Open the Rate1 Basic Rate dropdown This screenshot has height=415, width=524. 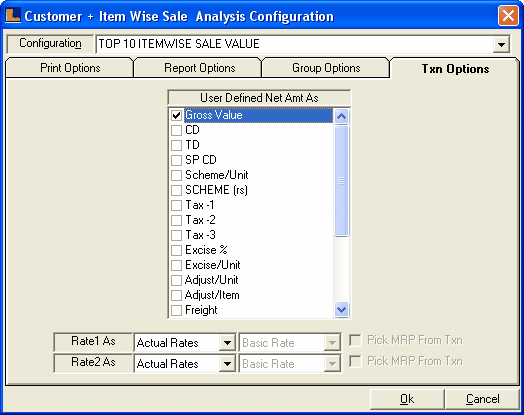coord(332,343)
